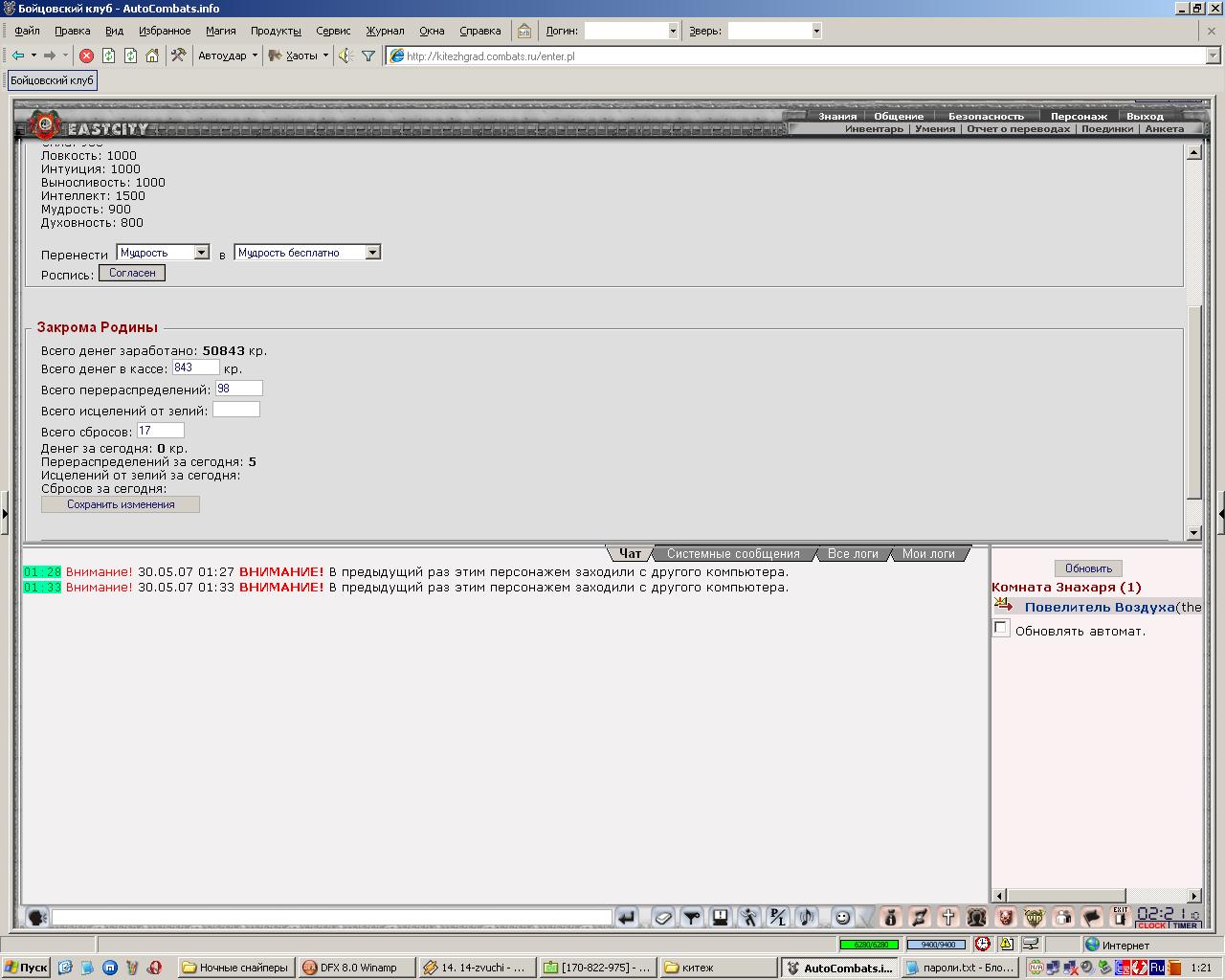Open the Файл menu
This screenshot has width=1225, height=980.
pyautogui.click(x=27, y=31)
